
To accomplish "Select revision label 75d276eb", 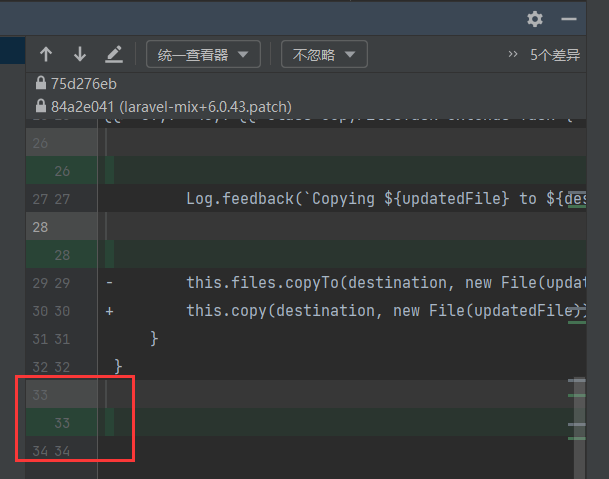I will pos(84,84).
